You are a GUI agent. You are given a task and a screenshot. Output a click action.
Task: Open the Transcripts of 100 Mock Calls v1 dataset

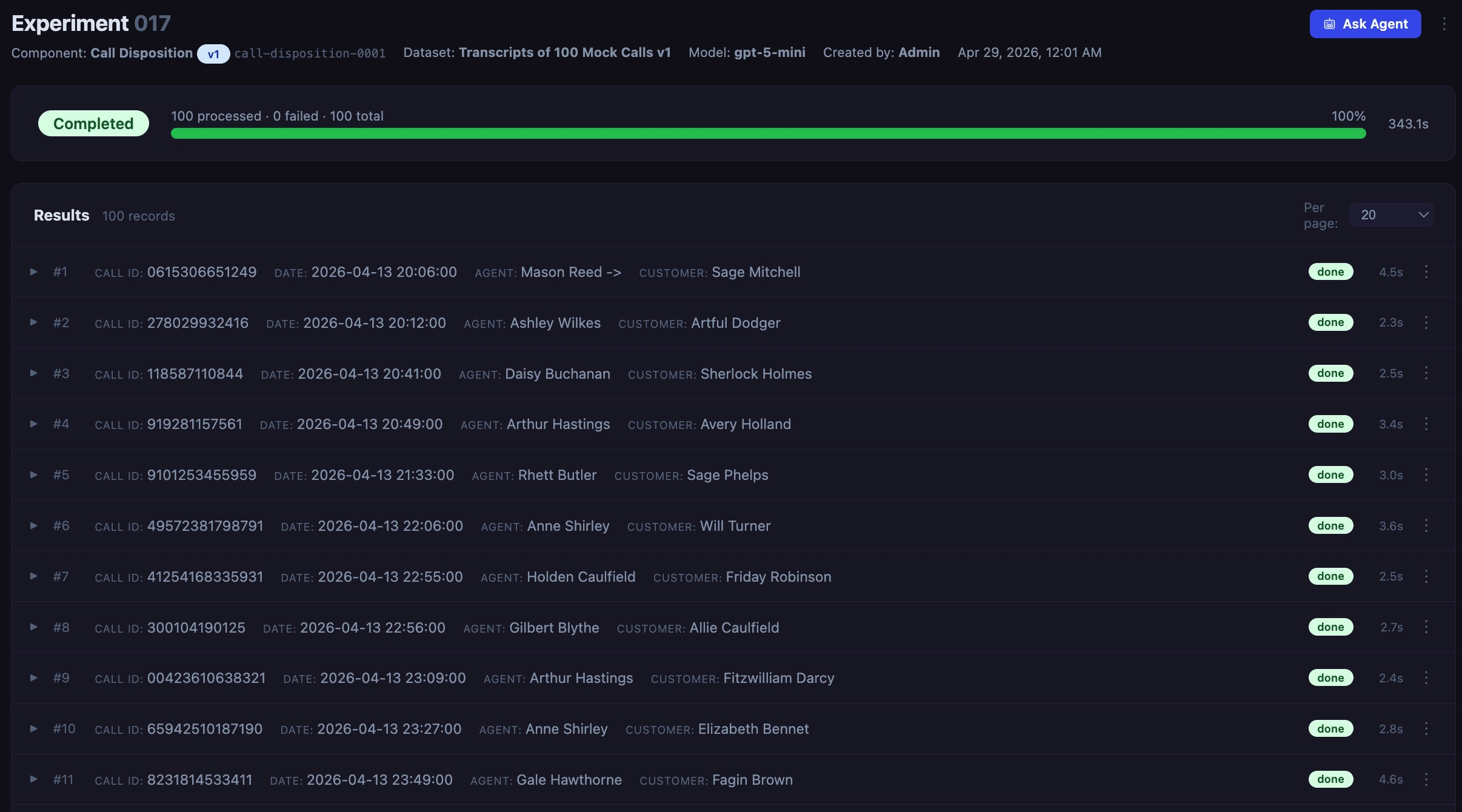(564, 53)
